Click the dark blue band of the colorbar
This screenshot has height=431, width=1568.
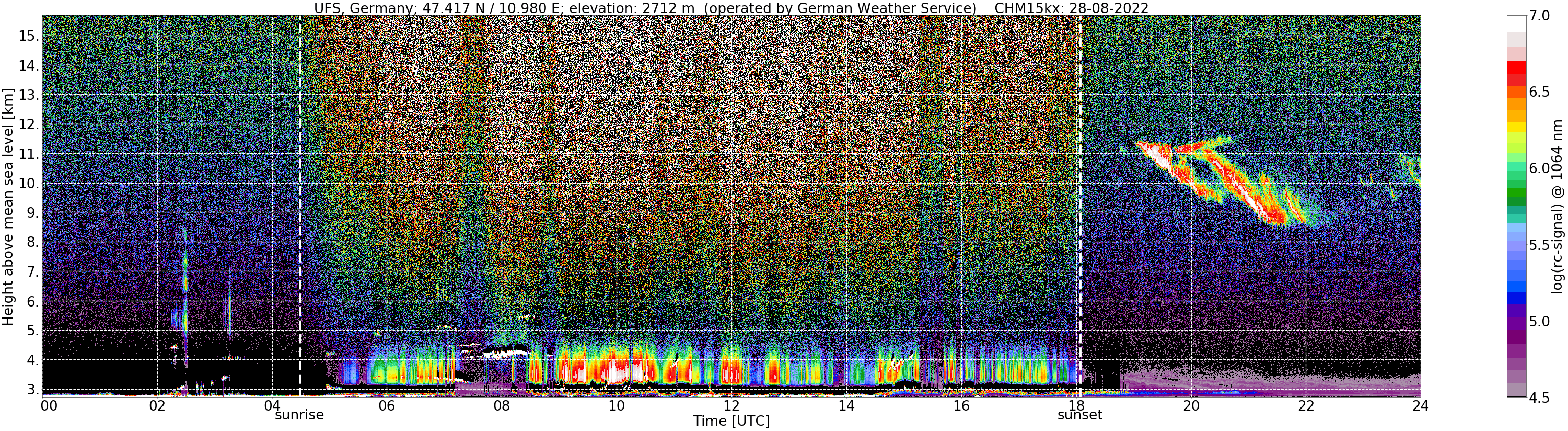pyautogui.click(x=1516, y=298)
